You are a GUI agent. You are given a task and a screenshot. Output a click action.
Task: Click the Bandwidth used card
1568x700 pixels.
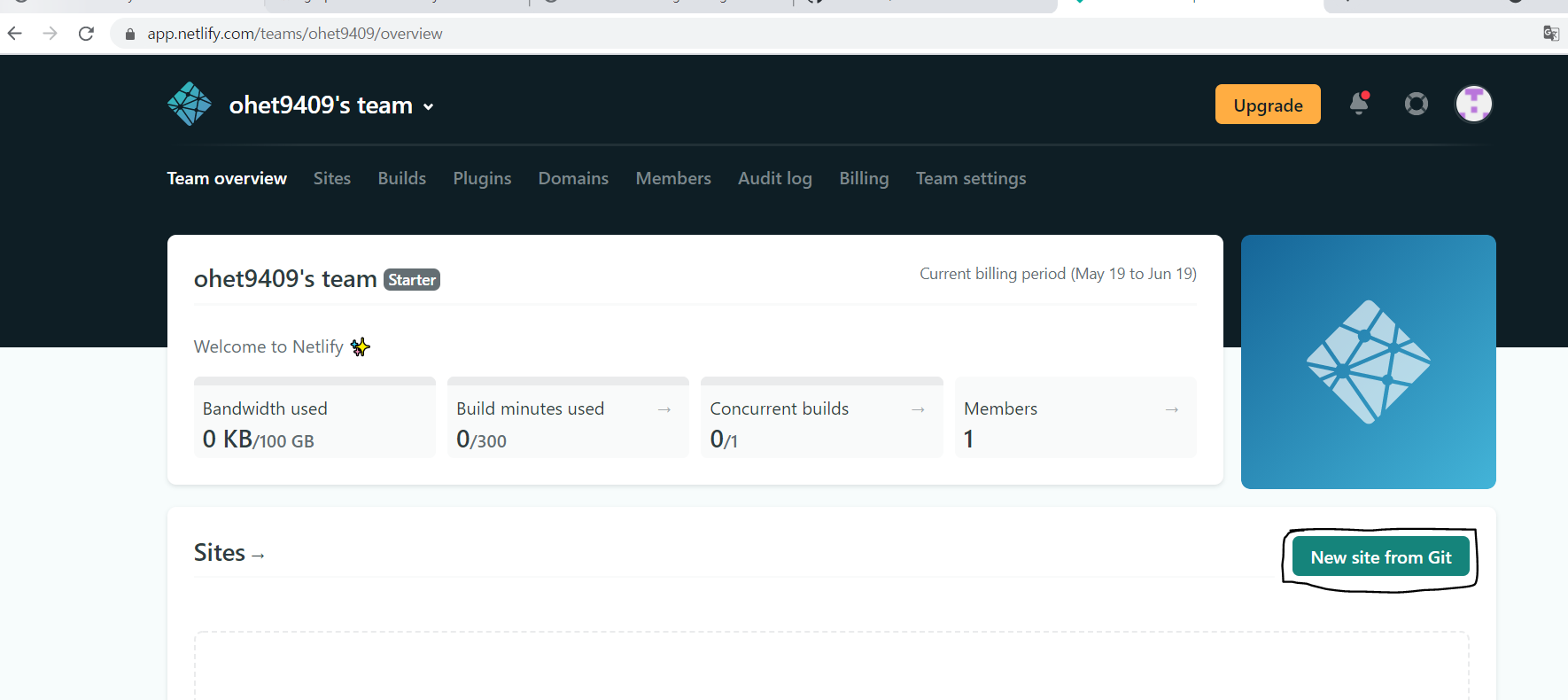[x=314, y=417]
